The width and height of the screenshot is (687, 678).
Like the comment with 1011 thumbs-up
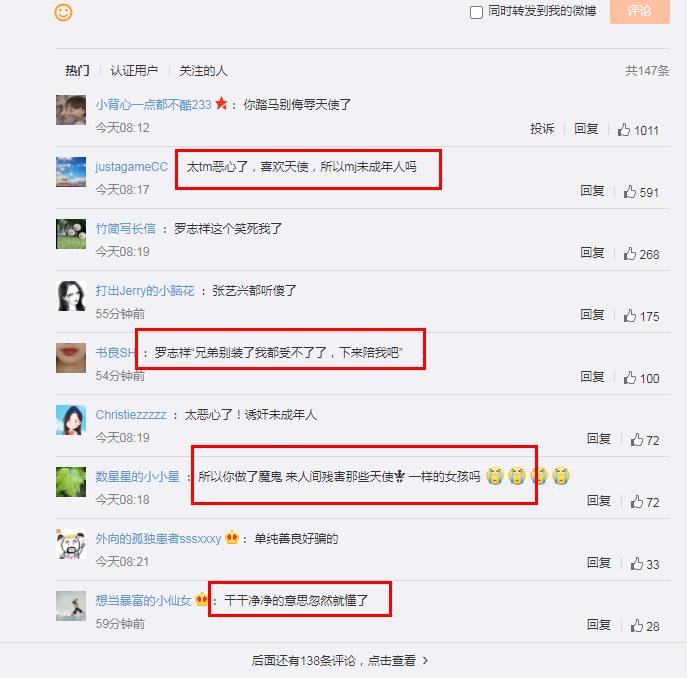click(x=624, y=129)
